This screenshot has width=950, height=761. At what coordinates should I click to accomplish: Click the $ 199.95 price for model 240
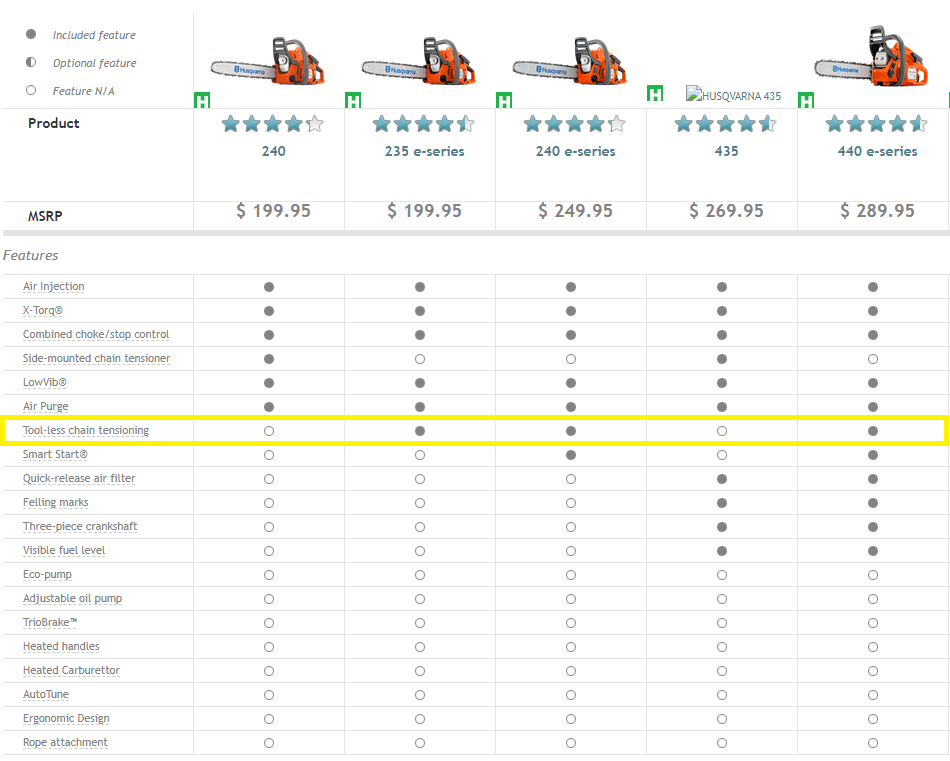click(x=273, y=211)
